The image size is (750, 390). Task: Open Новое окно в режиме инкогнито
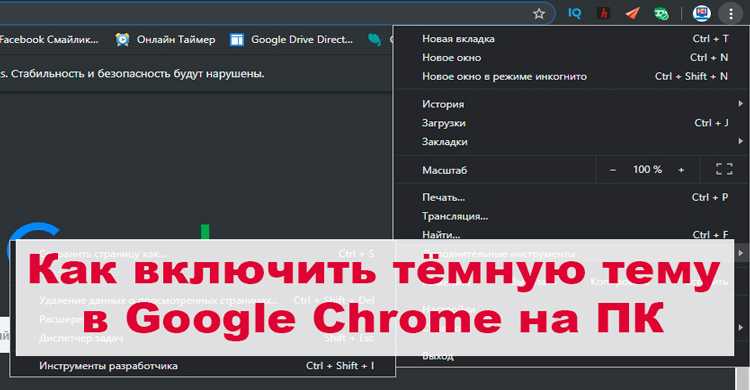[x=572, y=76]
